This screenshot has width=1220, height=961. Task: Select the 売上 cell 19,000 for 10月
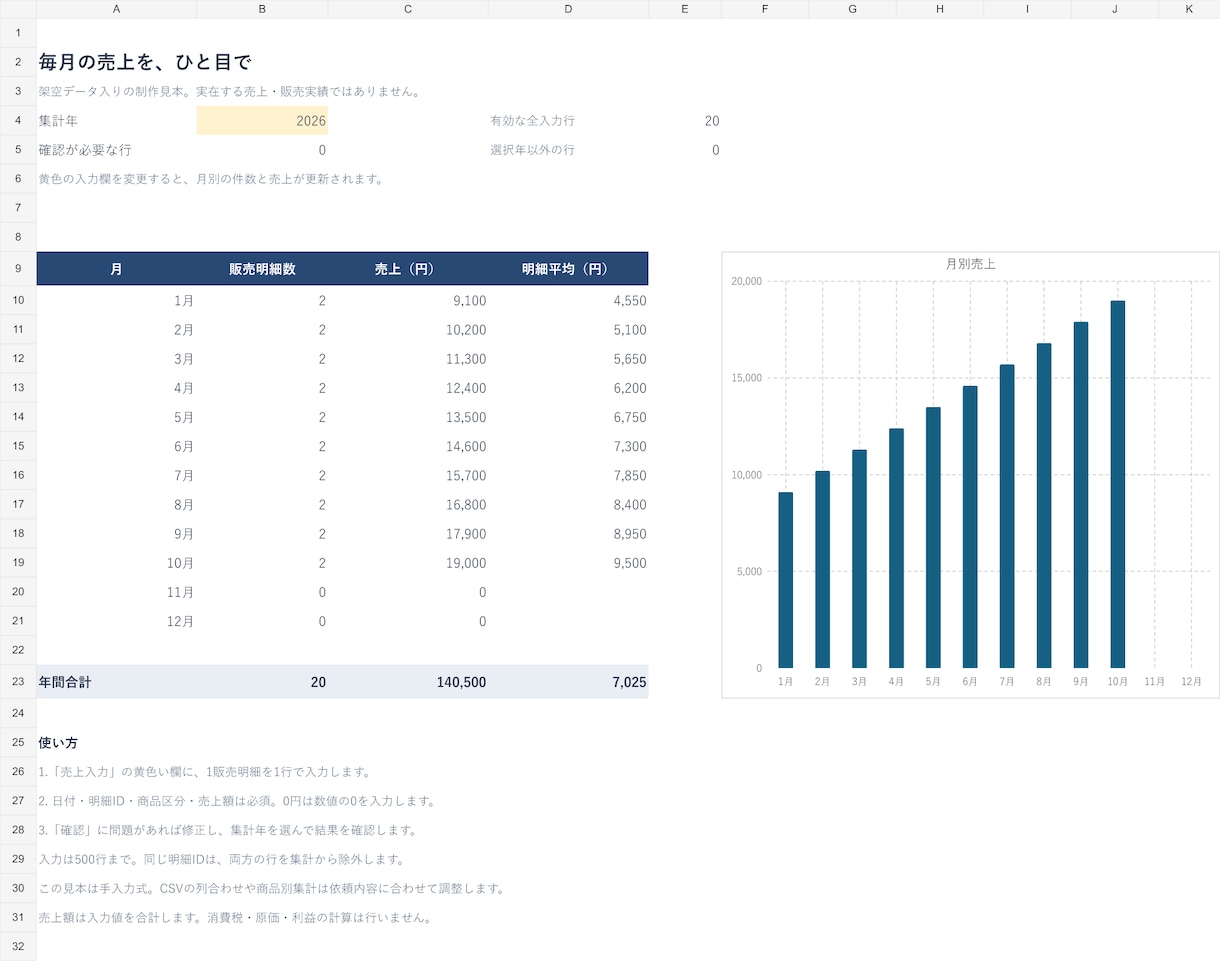click(x=408, y=563)
